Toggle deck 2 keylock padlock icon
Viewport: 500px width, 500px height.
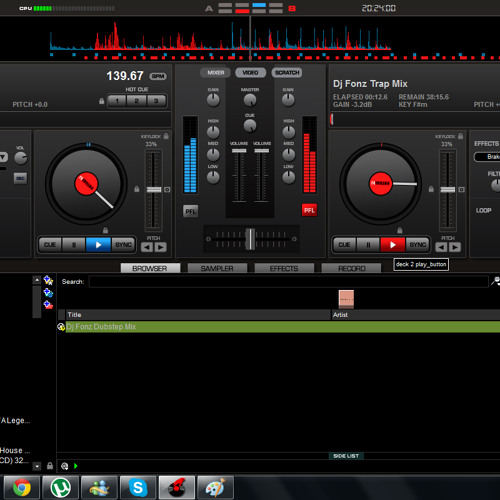point(460,136)
